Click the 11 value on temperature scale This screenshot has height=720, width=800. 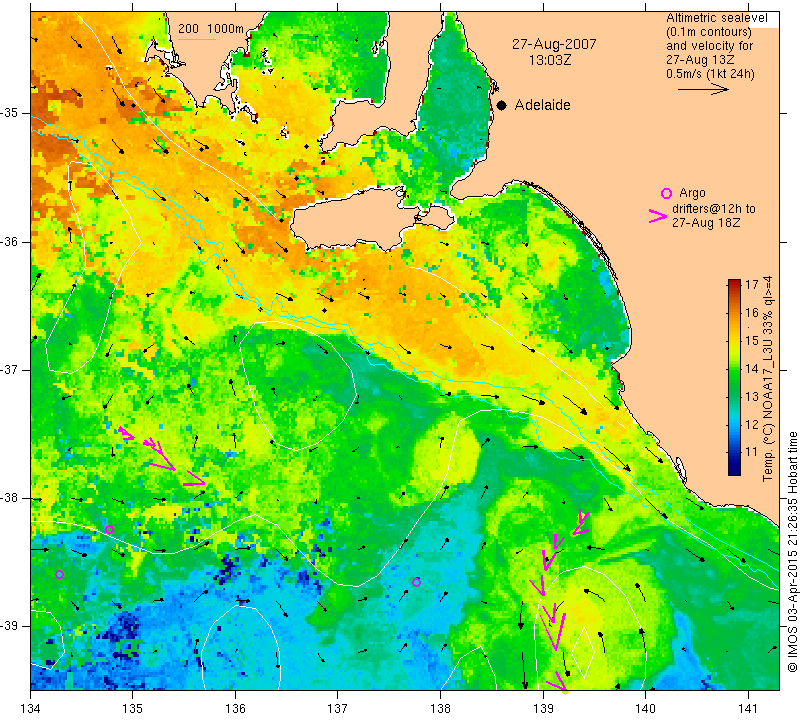pyautogui.click(x=752, y=452)
